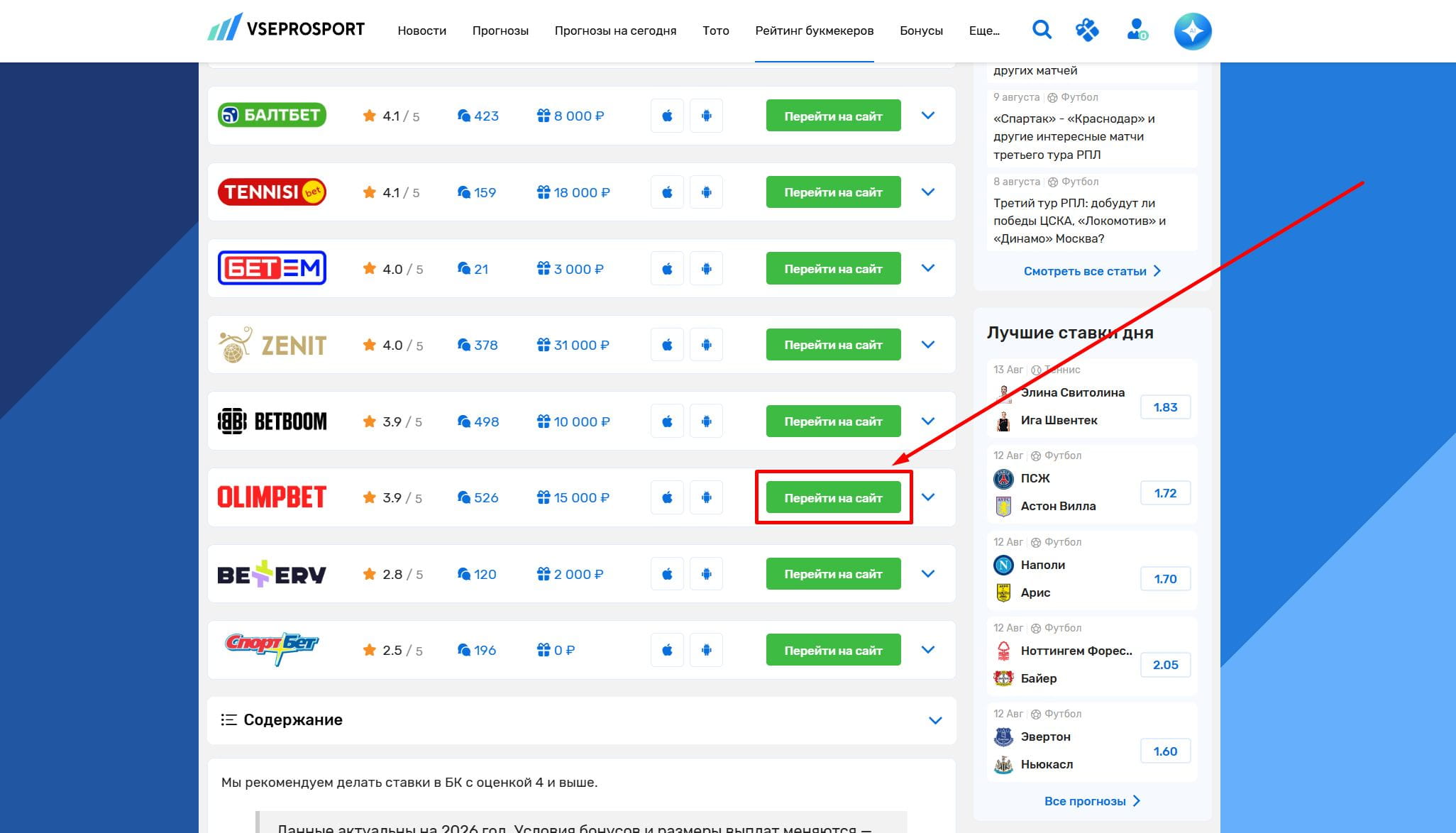Open the Еще... menu
Screen dimensions: 1456x833
click(x=984, y=31)
